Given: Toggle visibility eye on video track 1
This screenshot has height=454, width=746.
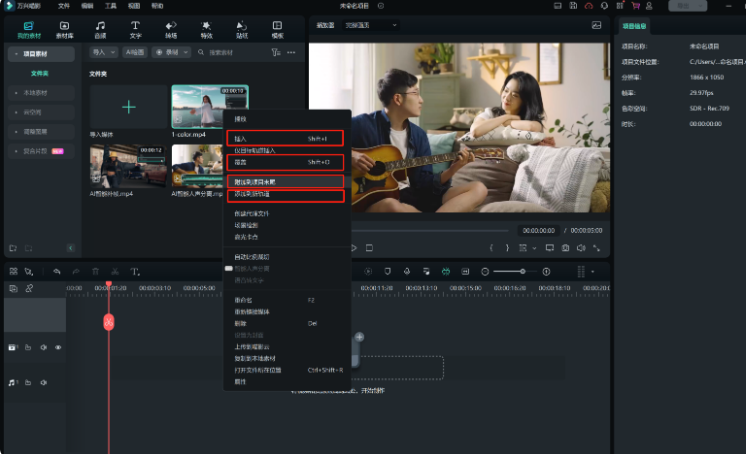Looking at the screenshot, I should [x=57, y=348].
